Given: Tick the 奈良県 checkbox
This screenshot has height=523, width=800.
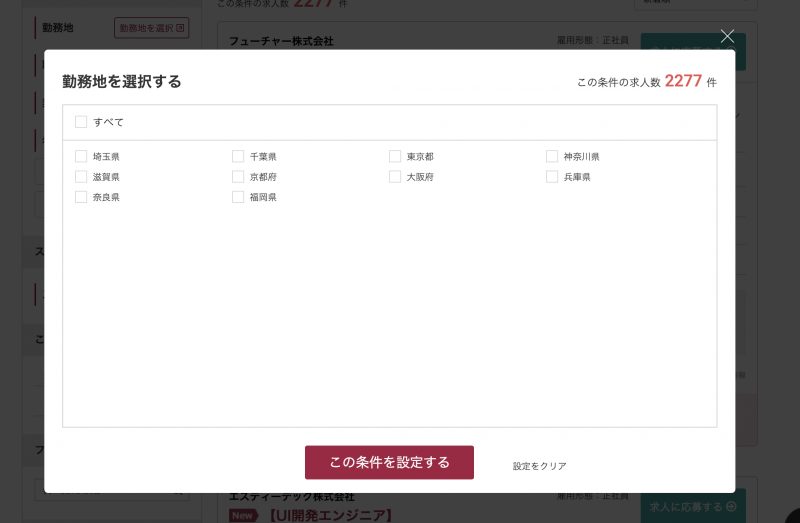Looking at the screenshot, I should [81, 197].
